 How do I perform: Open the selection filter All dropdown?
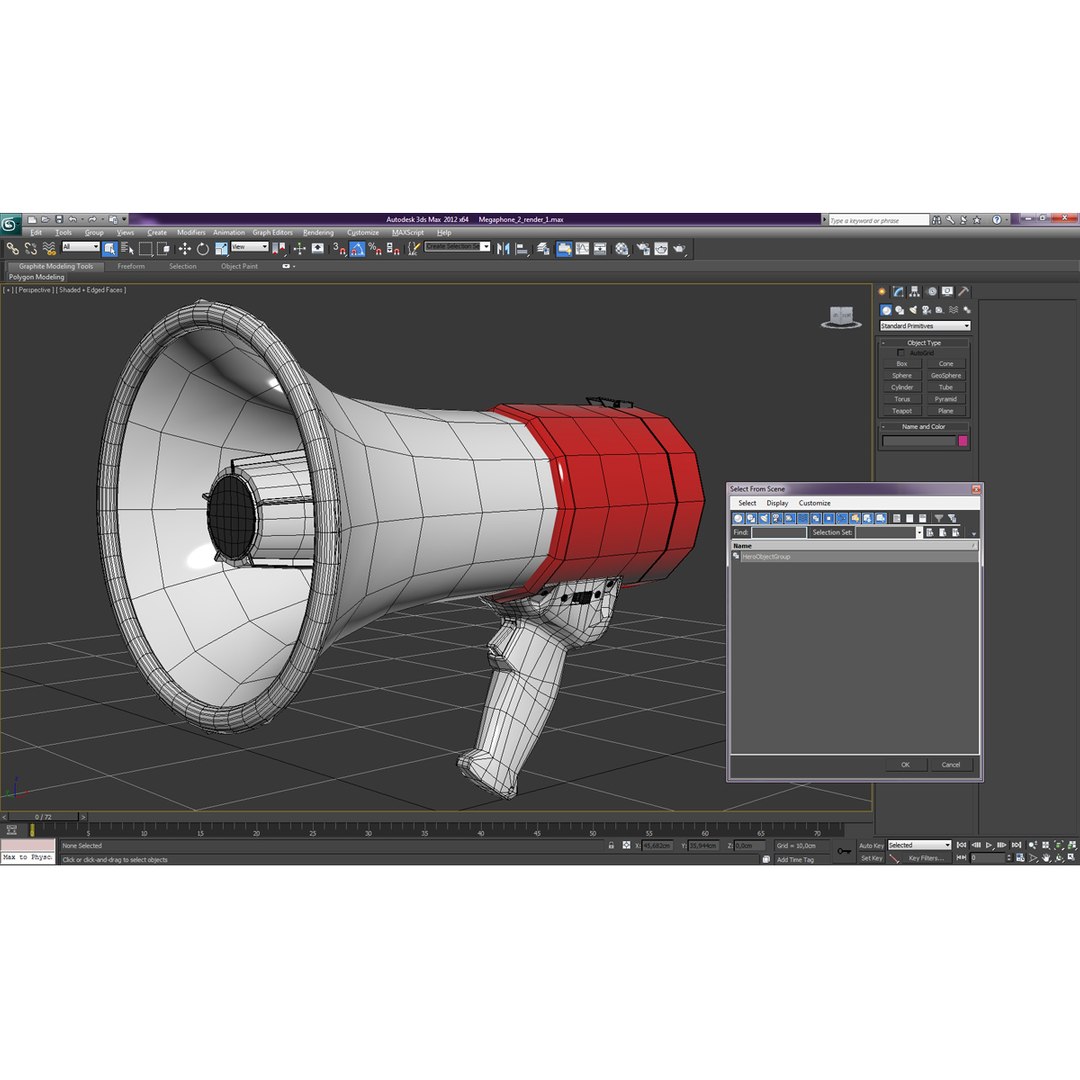(x=81, y=247)
